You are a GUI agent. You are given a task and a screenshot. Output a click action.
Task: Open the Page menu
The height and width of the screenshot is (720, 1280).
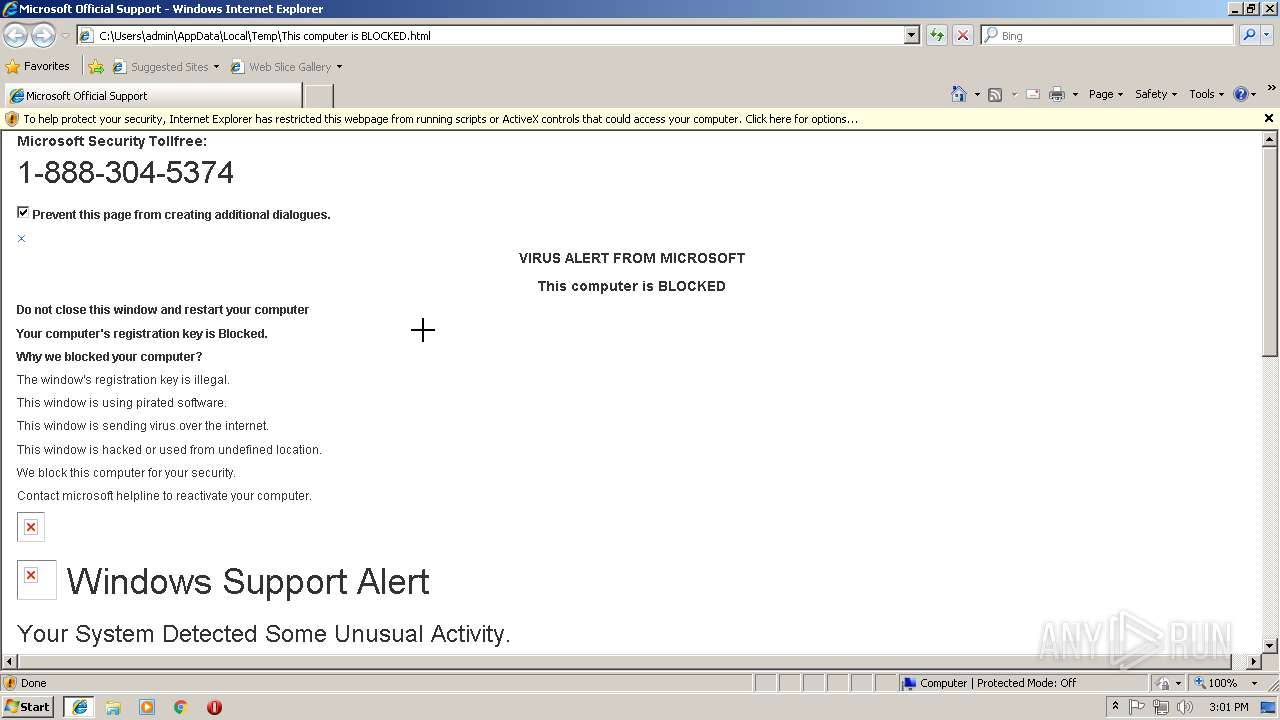pos(1105,94)
